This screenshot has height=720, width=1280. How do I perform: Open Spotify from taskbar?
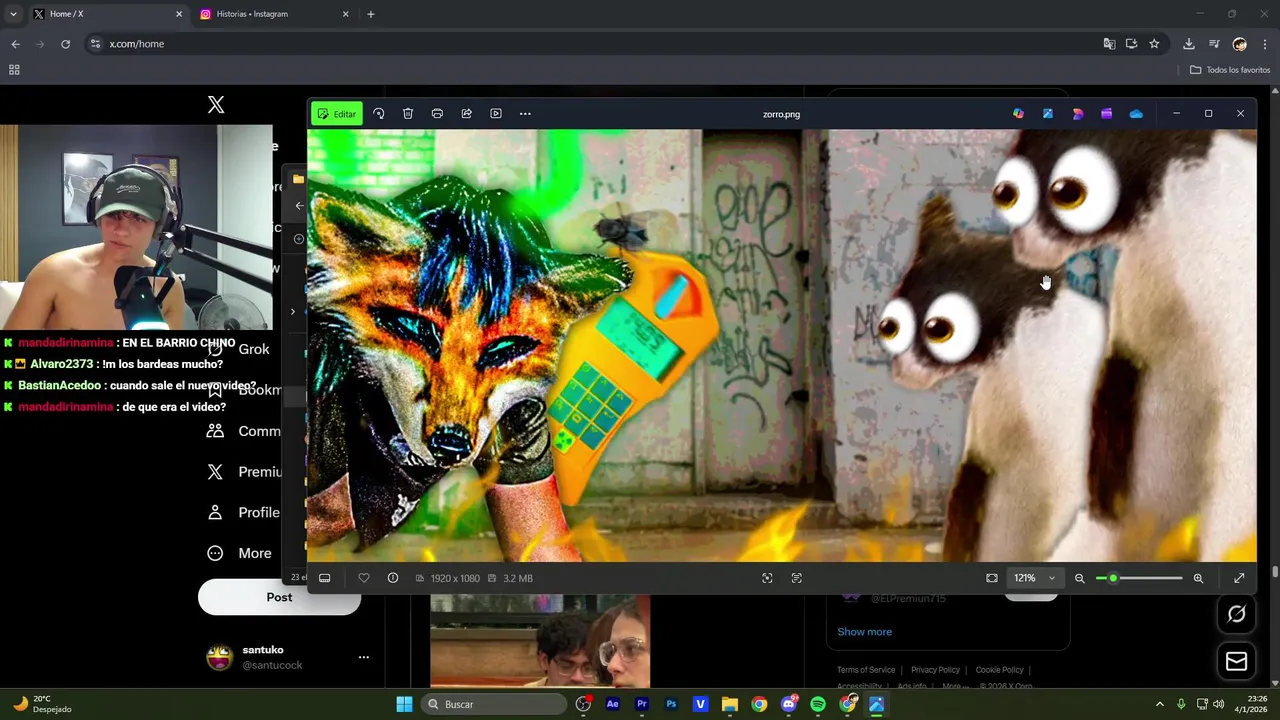point(818,704)
